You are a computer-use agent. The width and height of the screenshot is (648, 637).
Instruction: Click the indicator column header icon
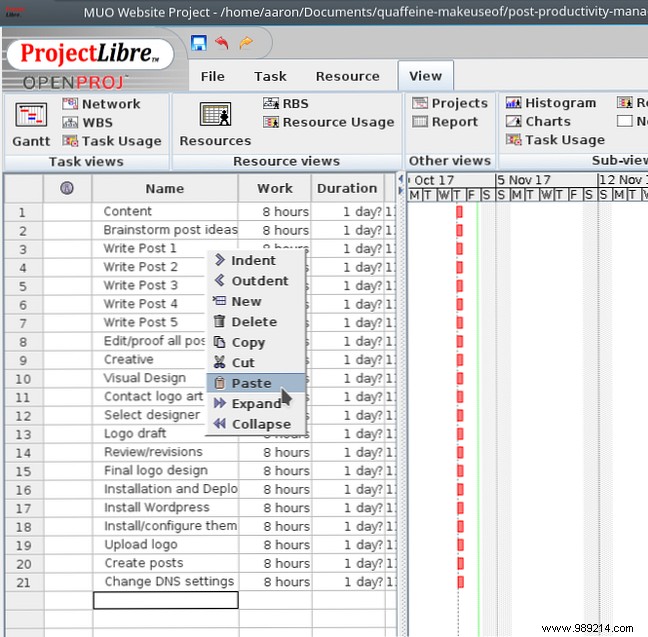(67, 188)
